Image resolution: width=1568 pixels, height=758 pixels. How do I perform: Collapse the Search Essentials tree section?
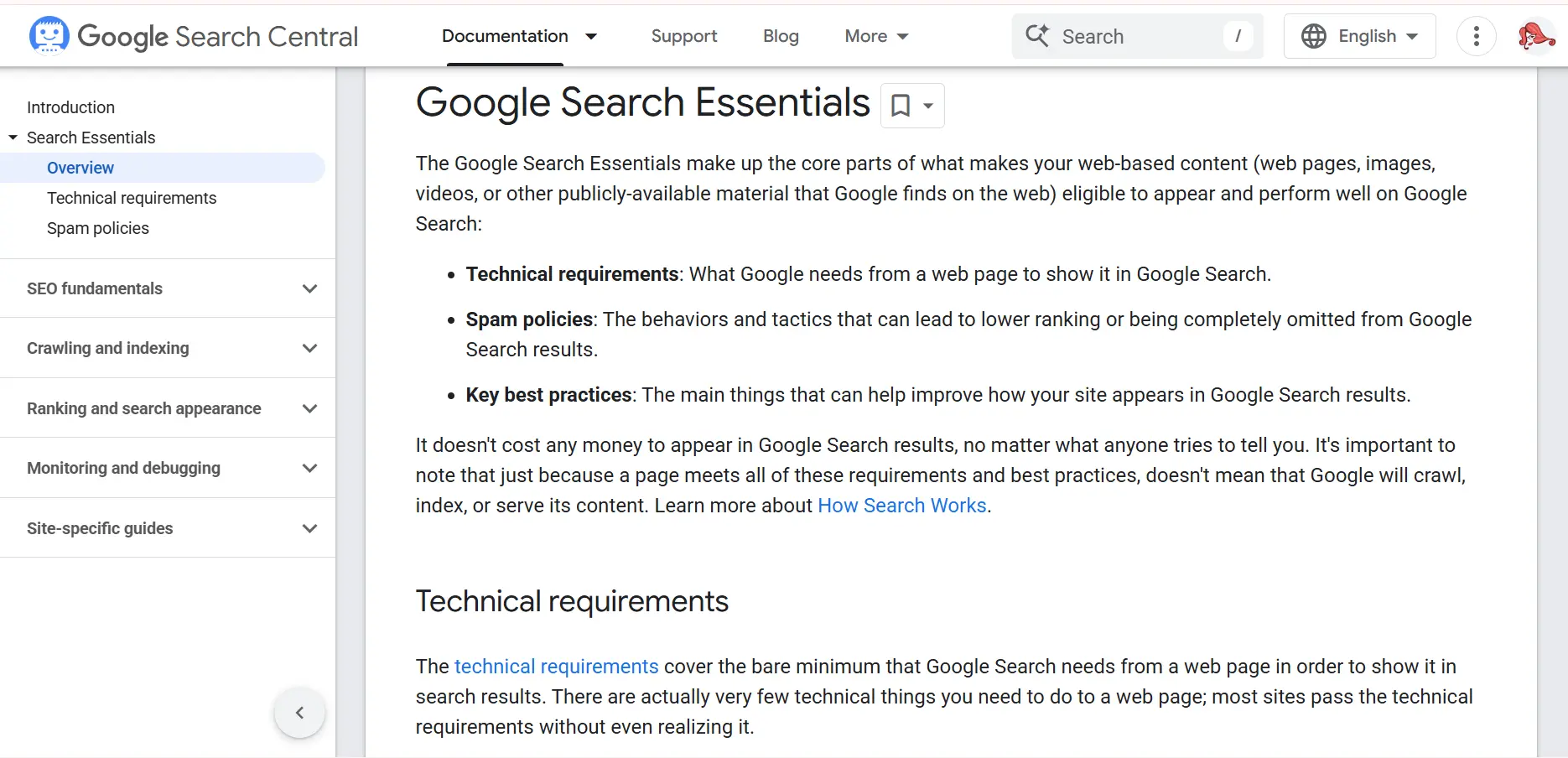pos(13,138)
